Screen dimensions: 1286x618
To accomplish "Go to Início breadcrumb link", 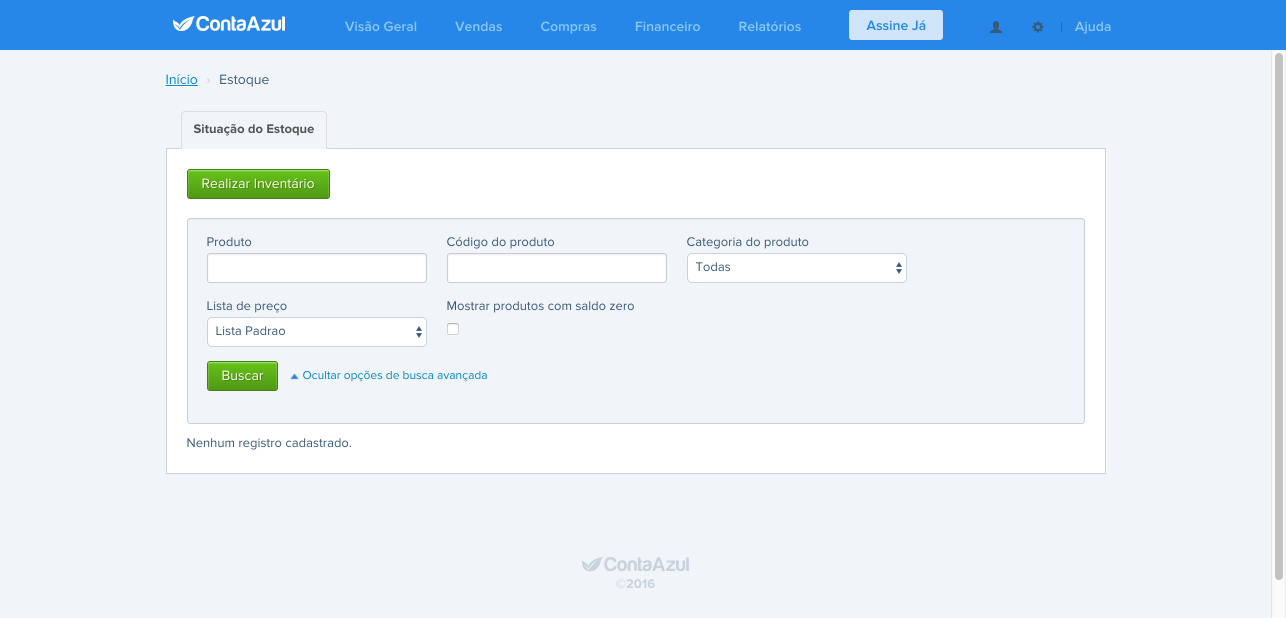I will [182, 79].
